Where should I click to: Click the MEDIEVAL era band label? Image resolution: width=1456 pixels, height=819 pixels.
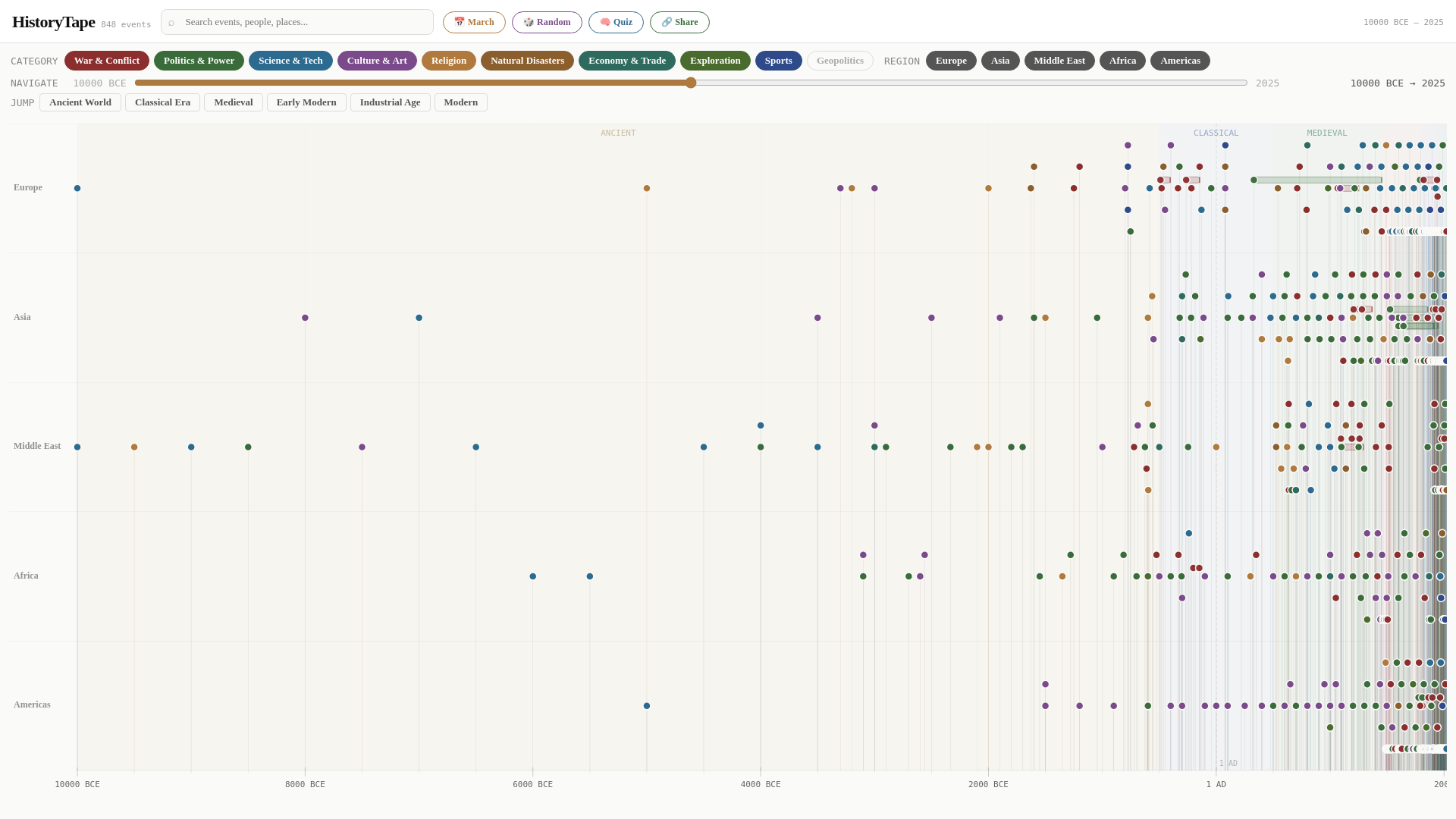1327,133
